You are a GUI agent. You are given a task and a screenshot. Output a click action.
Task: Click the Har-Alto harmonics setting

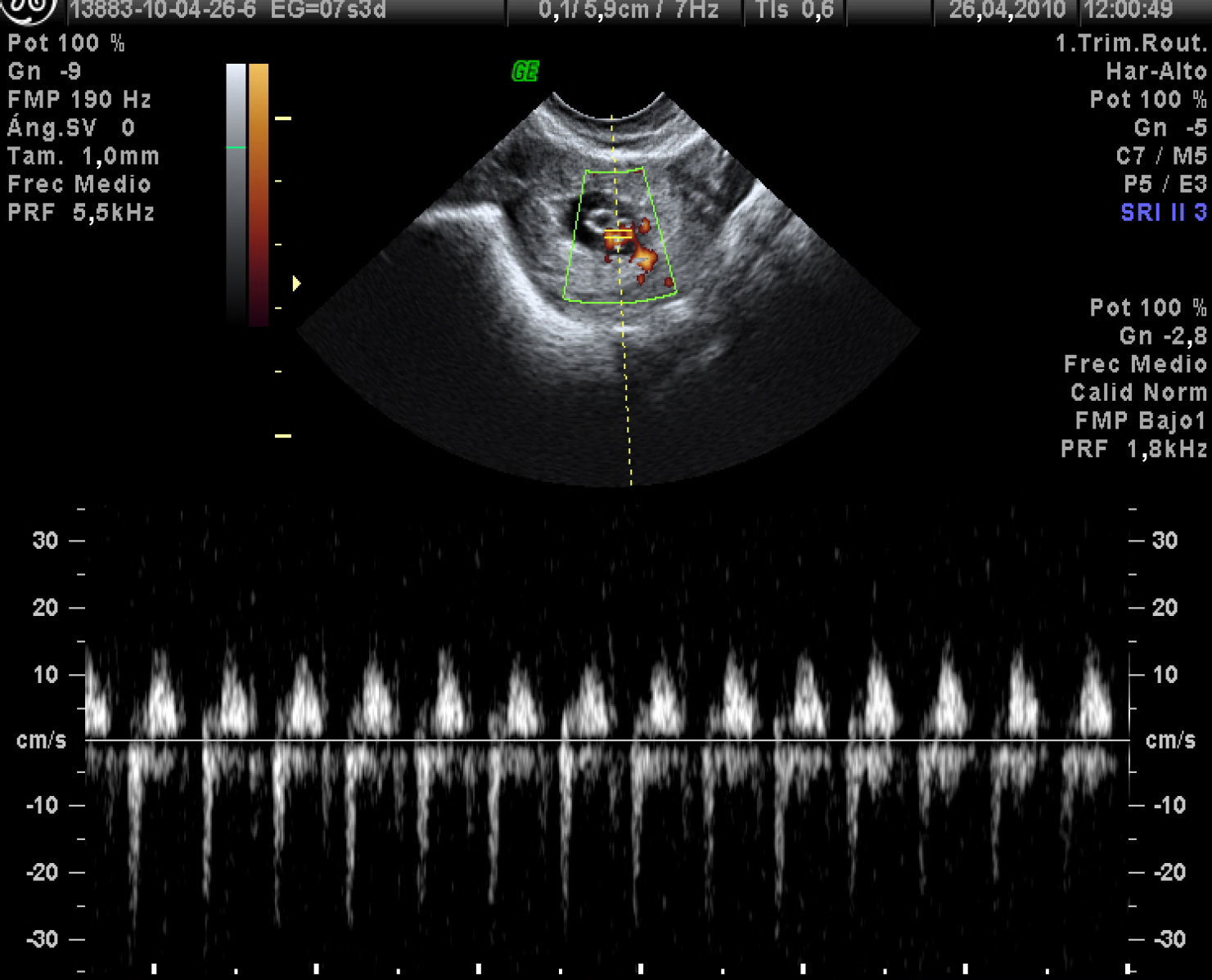1156,72
